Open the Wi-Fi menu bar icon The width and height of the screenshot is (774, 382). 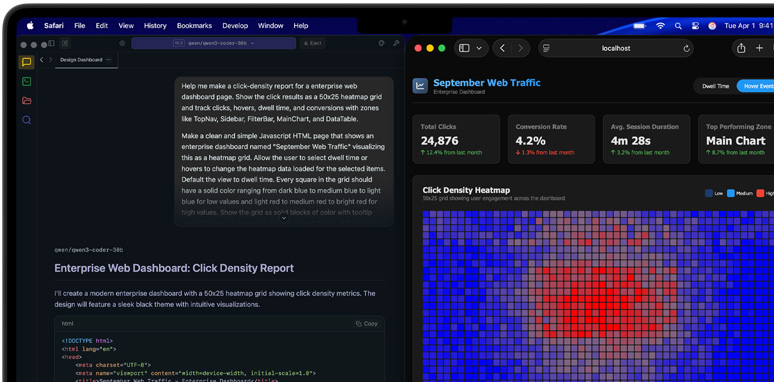tap(660, 26)
